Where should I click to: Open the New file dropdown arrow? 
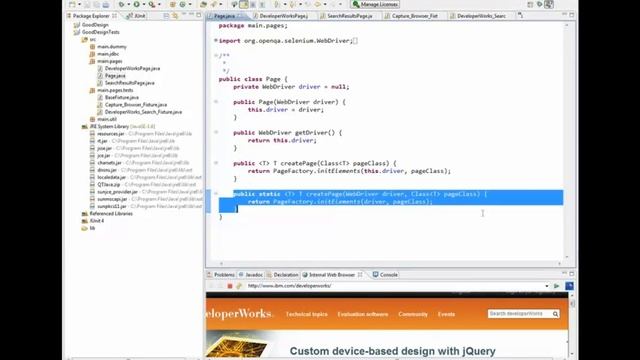pyautogui.click(x=79, y=4)
